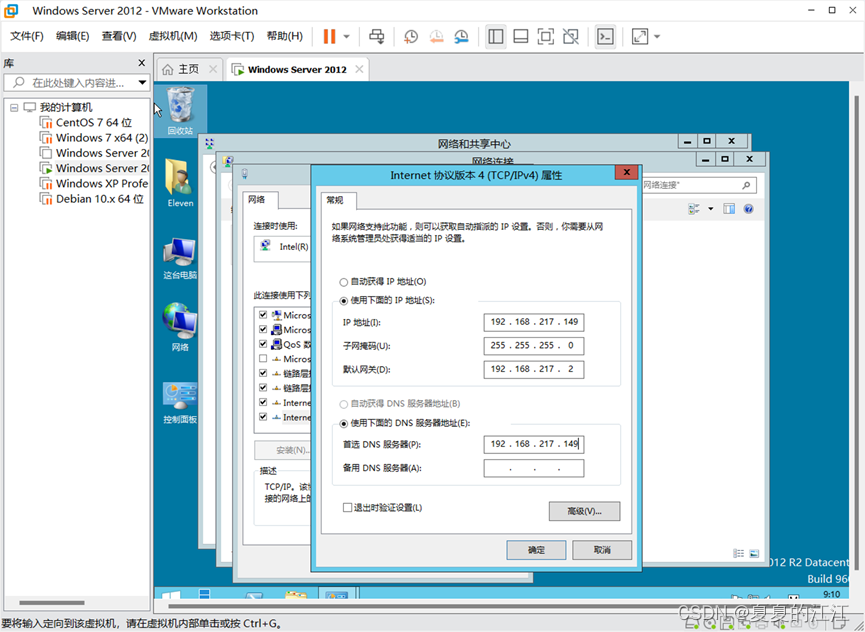
Task: Open the snapshot manager icon
Action: point(461,36)
